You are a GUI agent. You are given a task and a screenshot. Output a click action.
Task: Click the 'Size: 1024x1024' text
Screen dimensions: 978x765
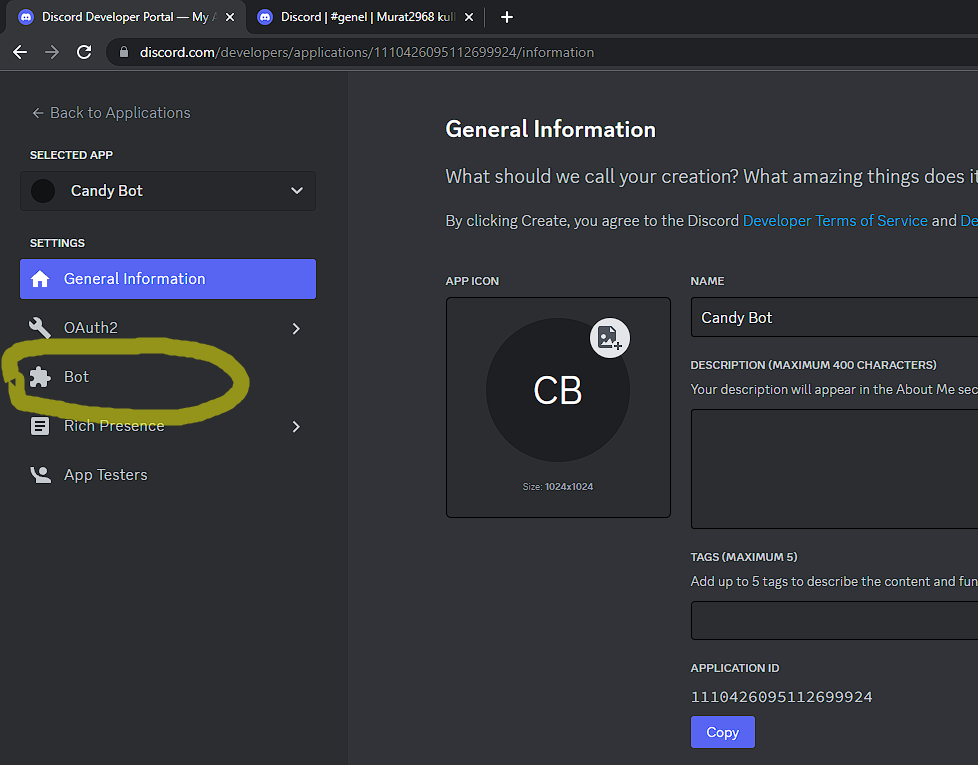click(558, 486)
